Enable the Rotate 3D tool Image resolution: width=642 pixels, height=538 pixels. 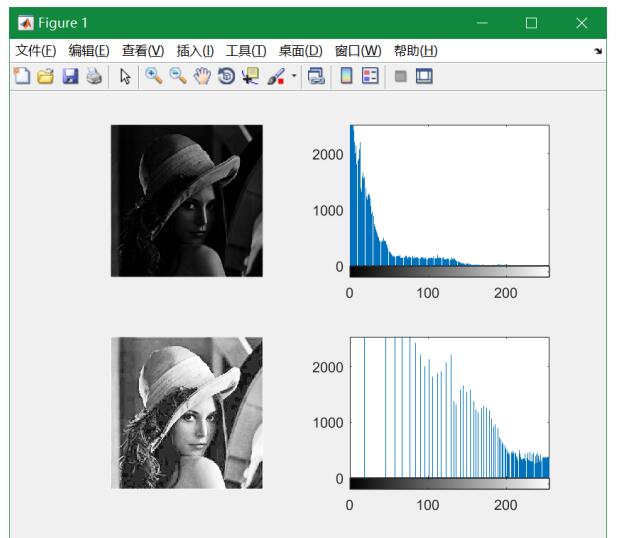tap(226, 76)
